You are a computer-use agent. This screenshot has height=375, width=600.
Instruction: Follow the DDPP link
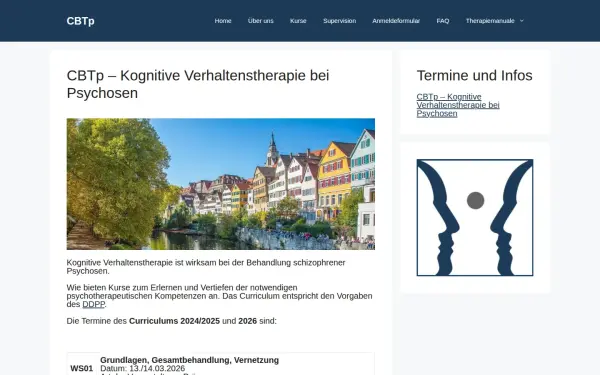(93, 305)
